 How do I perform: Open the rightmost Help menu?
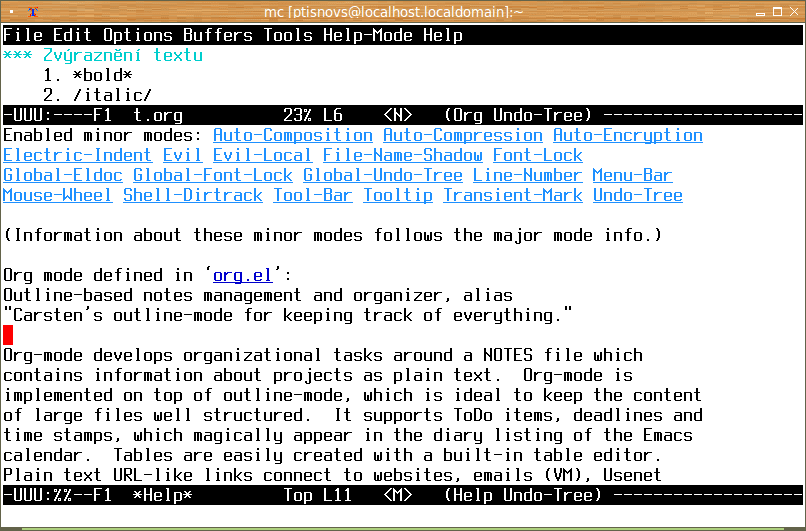click(x=443, y=35)
